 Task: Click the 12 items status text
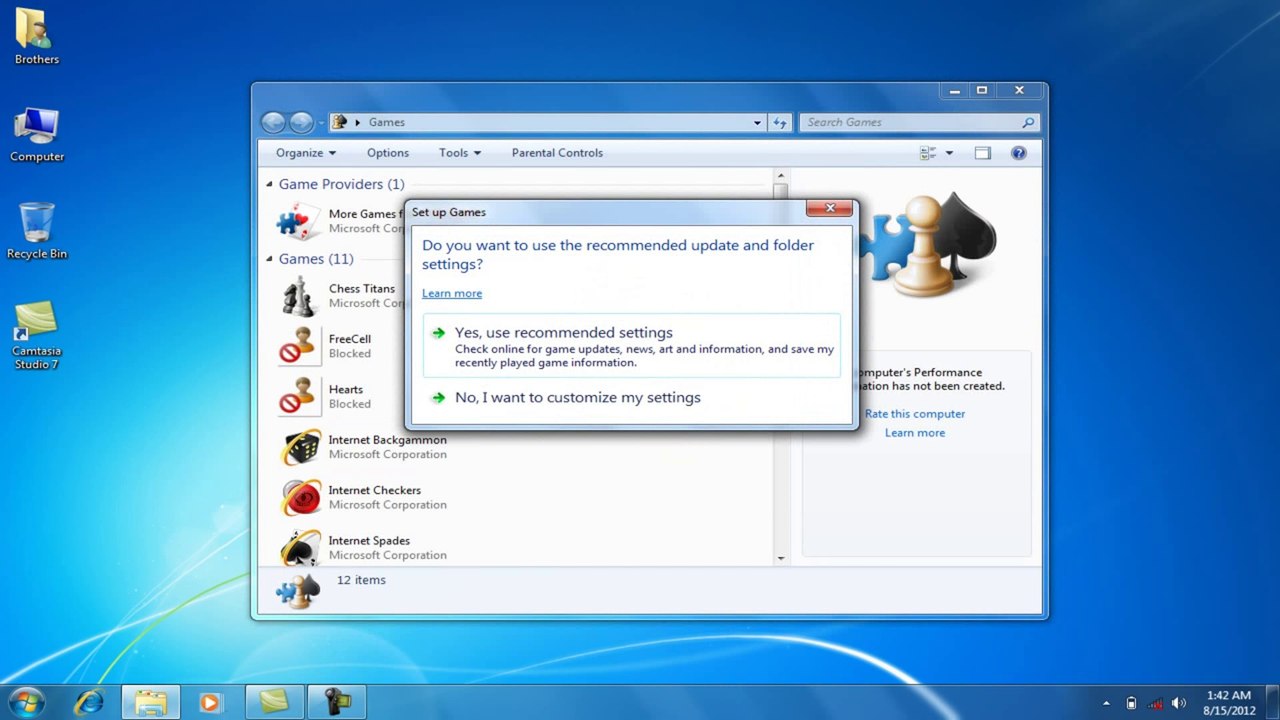(361, 580)
